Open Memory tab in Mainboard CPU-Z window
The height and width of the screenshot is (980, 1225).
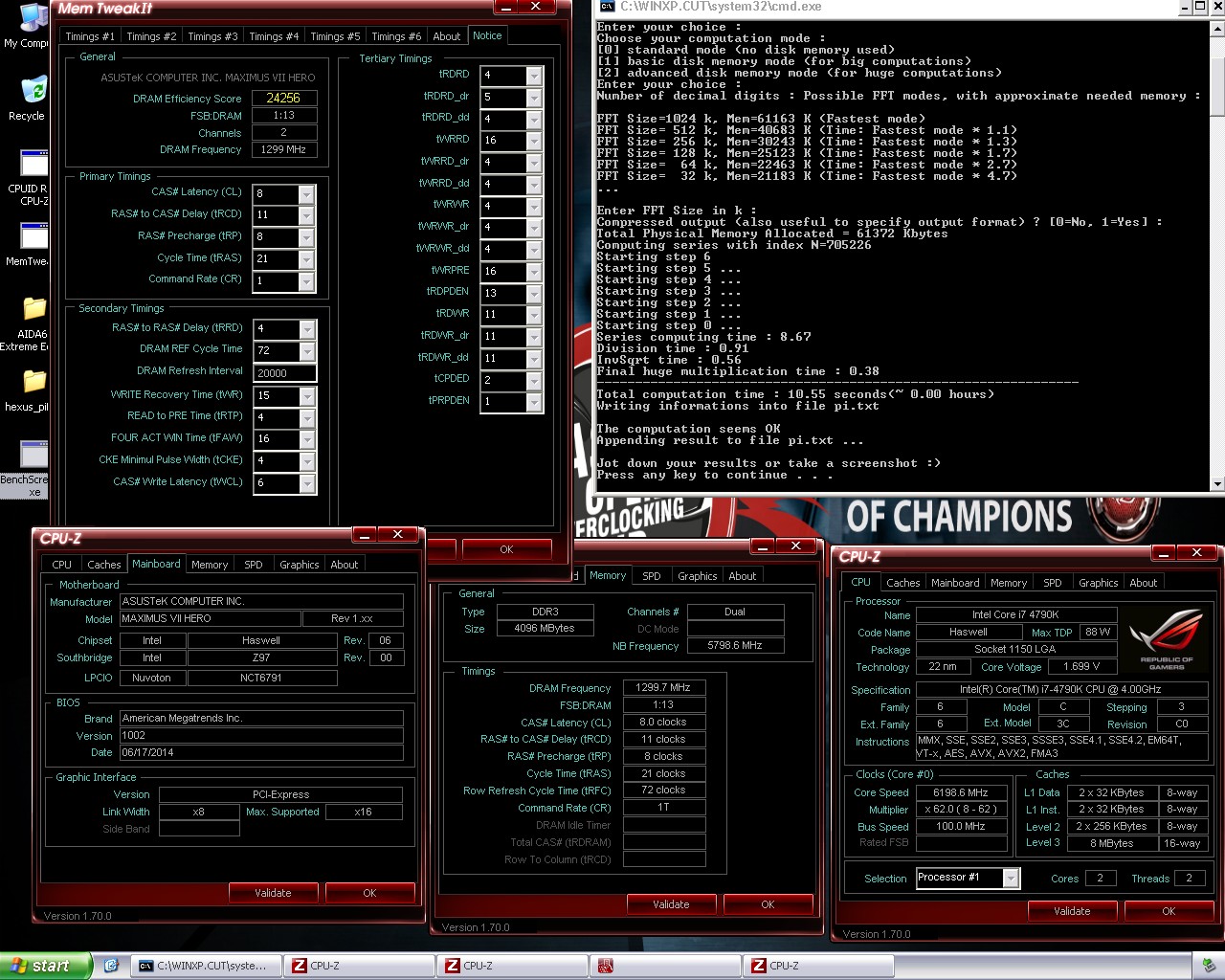click(x=210, y=565)
